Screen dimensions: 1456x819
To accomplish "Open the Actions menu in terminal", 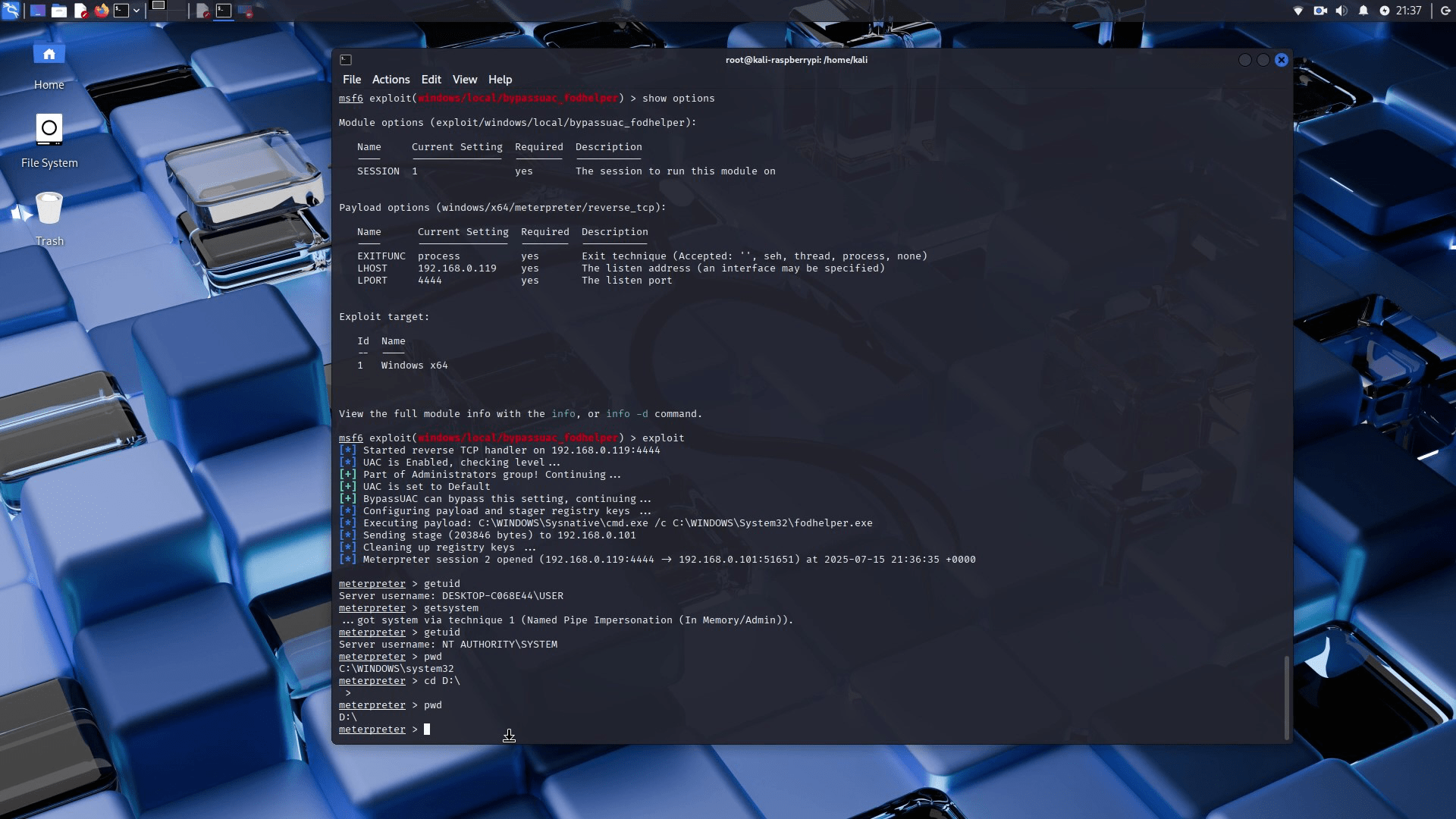I will coord(391,80).
